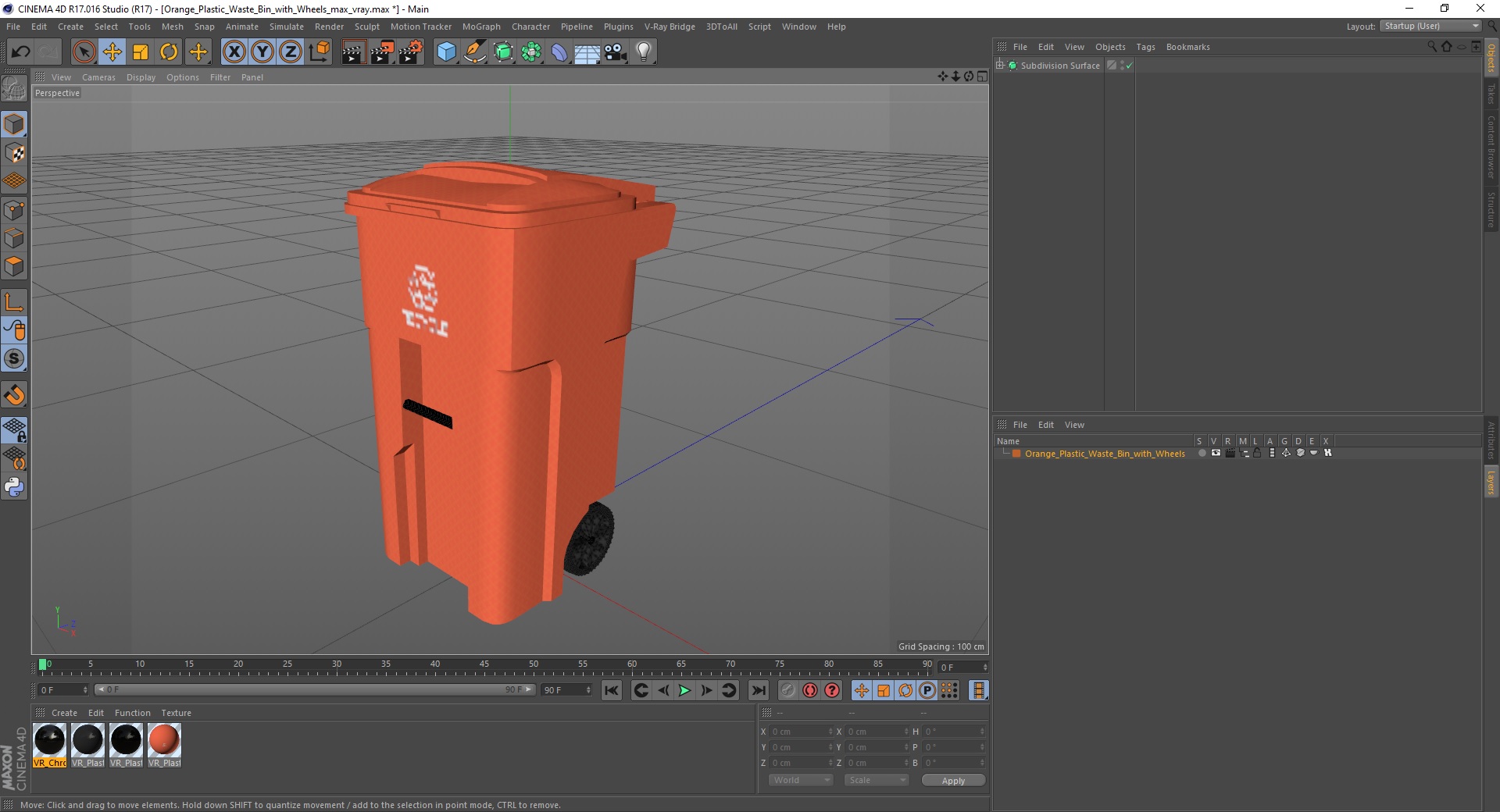Viewport: 1500px width, 812px height.
Task: Toggle Subdivision Surface green enable checkmark
Action: (x=1129, y=66)
